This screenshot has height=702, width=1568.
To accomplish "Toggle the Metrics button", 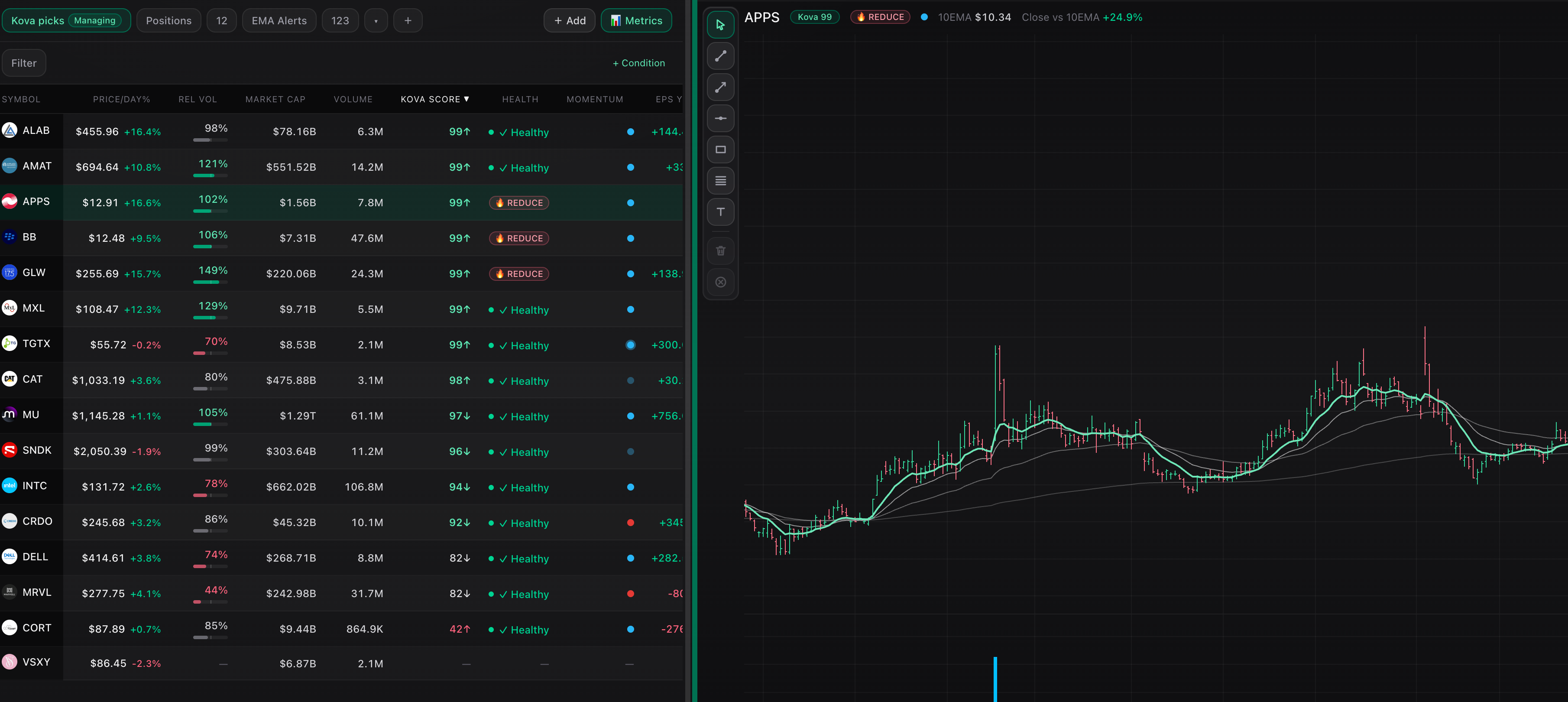I will [x=636, y=21].
